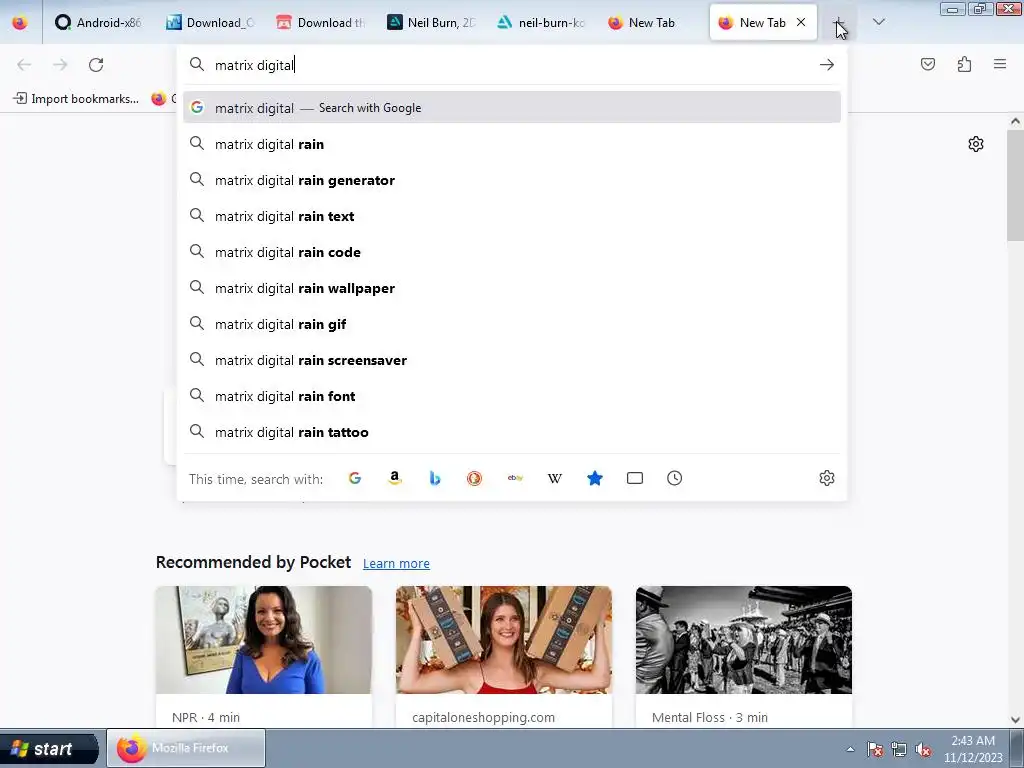Search in History clock icon
The image size is (1024, 768).
tap(675, 478)
